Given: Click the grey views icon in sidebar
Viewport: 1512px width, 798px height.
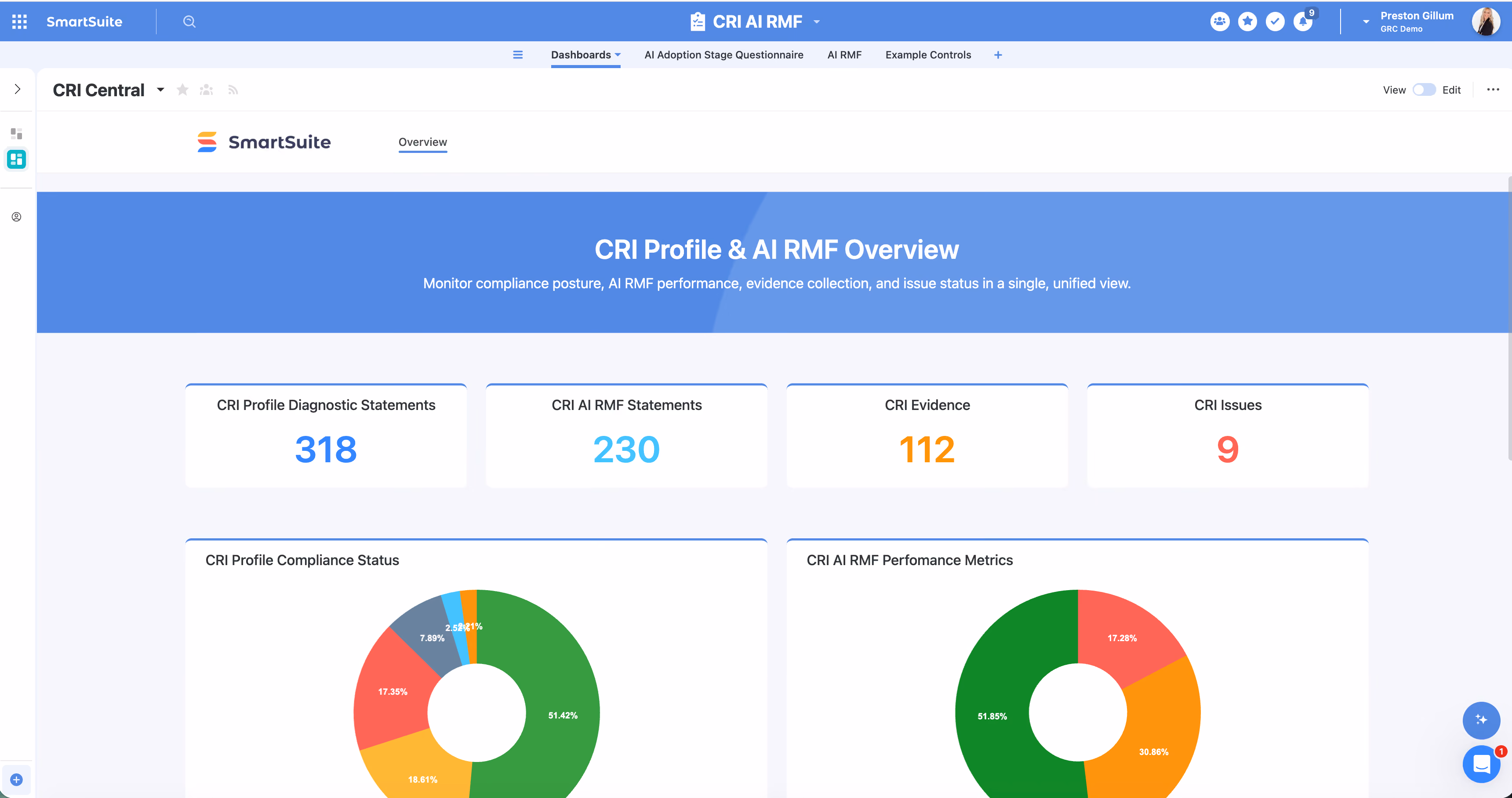Looking at the screenshot, I should pos(16,134).
